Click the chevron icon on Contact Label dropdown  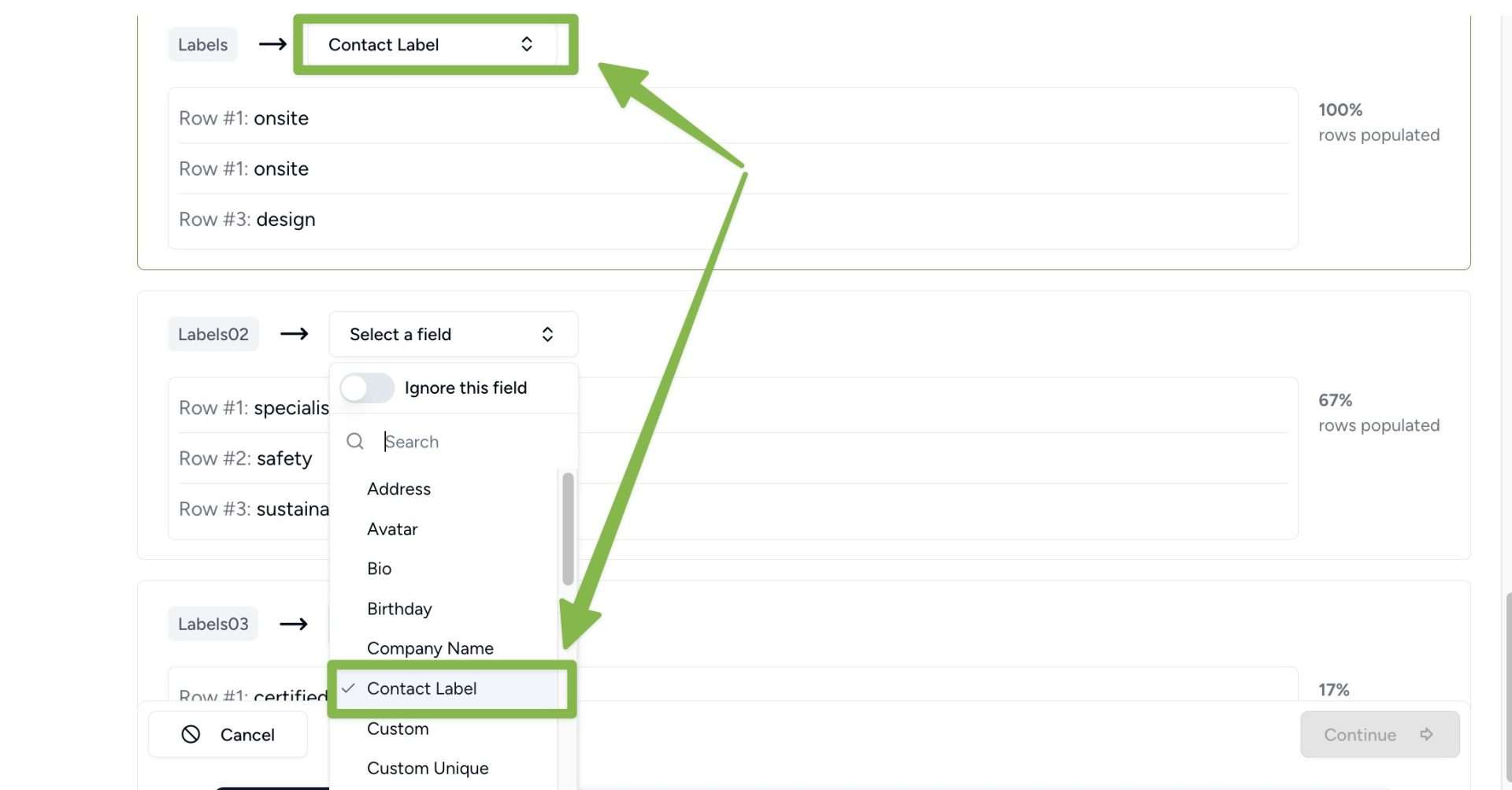pos(527,44)
